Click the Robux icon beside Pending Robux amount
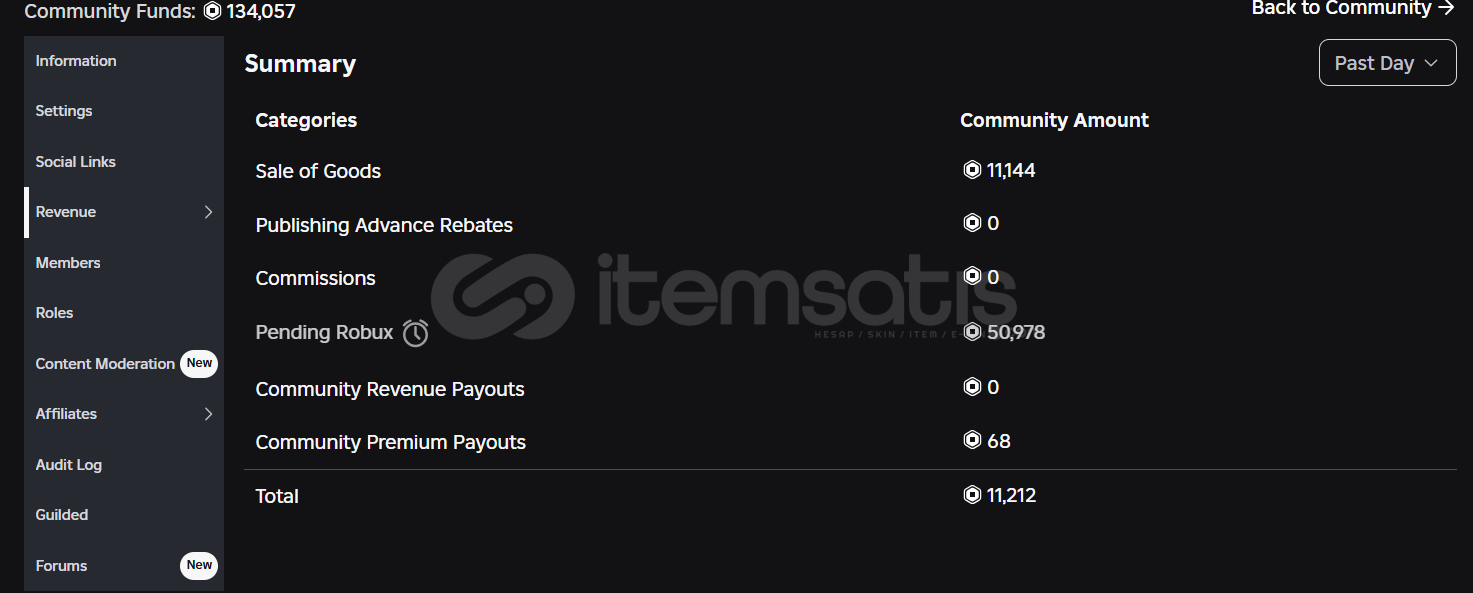This screenshot has height=593, width=1473. click(972, 332)
